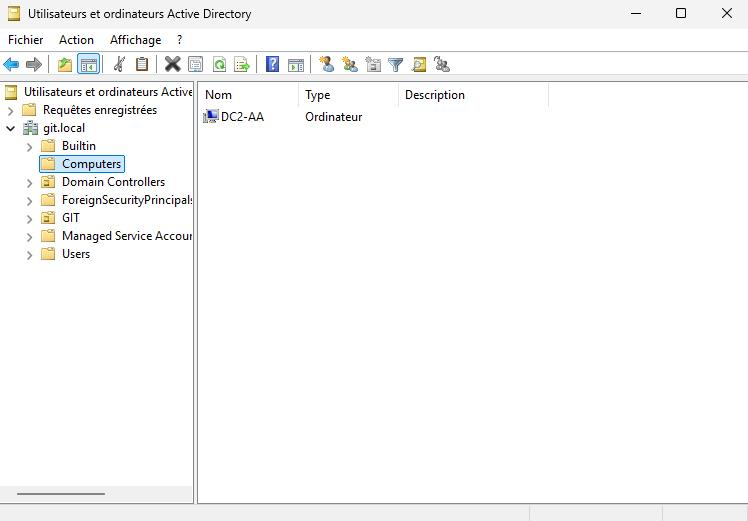Click the git.local domain icon
Viewport: 748px width, 521px height.
coord(31,128)
